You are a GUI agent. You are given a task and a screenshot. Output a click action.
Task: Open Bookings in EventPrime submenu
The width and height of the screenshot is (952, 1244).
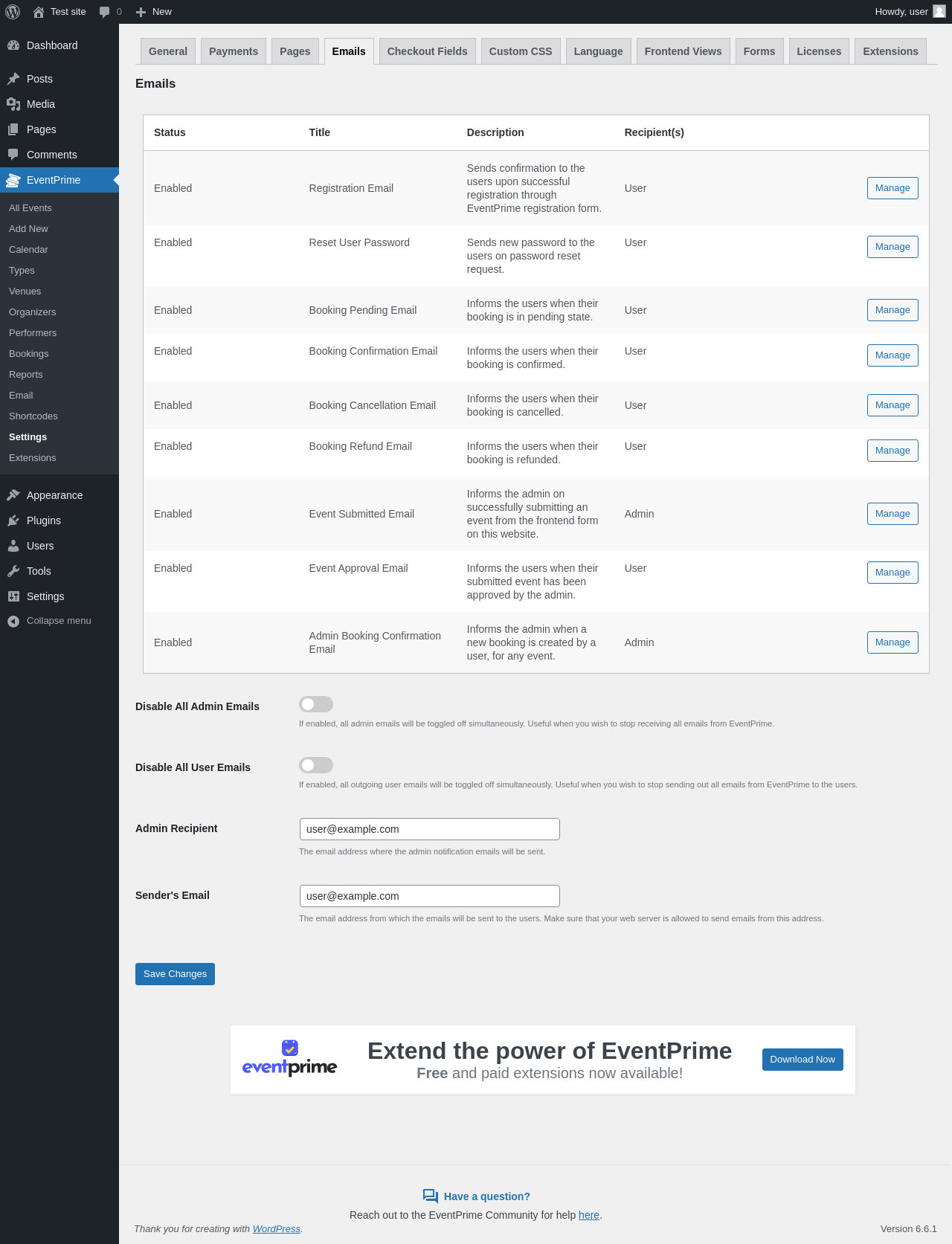(29, 354)
